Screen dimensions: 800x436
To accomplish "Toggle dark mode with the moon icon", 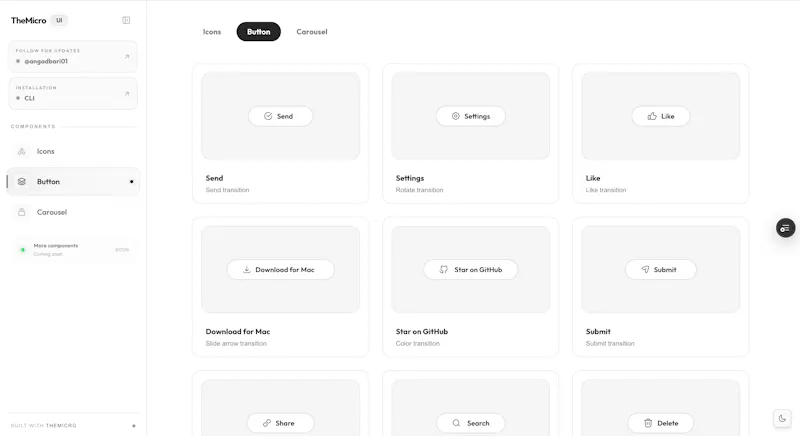I will 782,419.
